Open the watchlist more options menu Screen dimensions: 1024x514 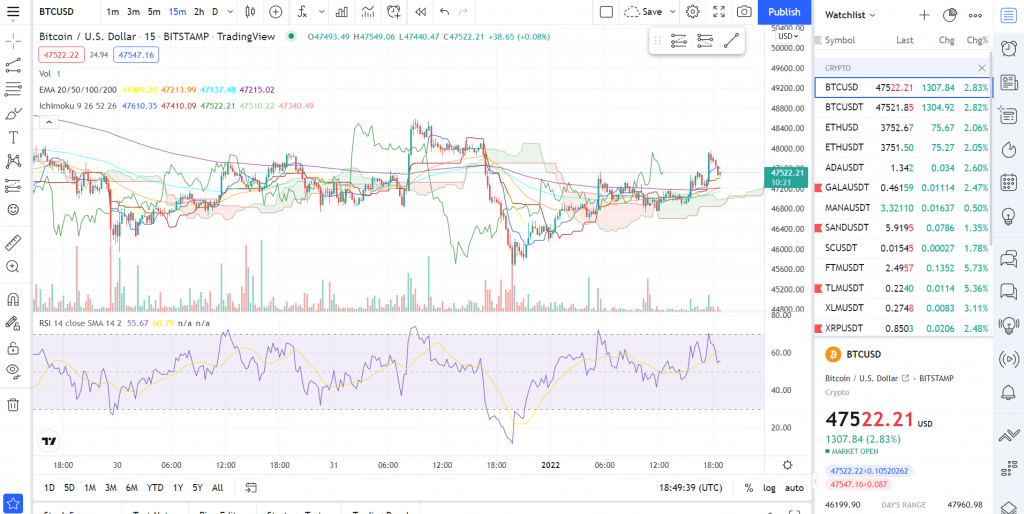pos(976,14)
